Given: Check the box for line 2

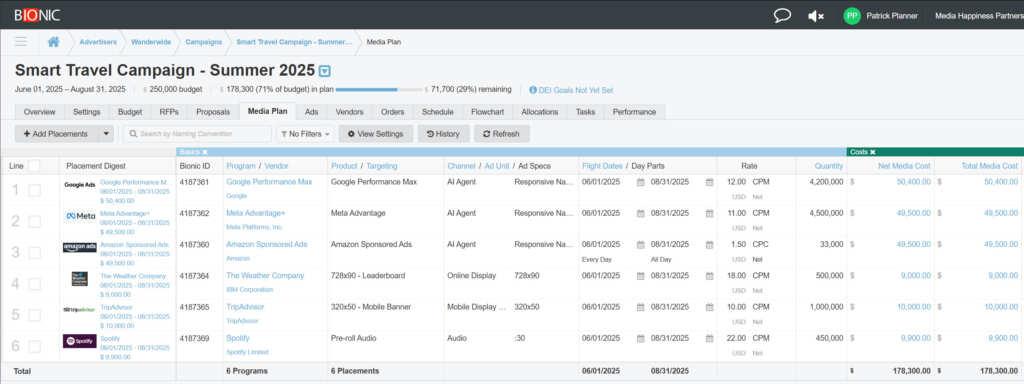Looking at the screenshot, I should tap(35, 221).
